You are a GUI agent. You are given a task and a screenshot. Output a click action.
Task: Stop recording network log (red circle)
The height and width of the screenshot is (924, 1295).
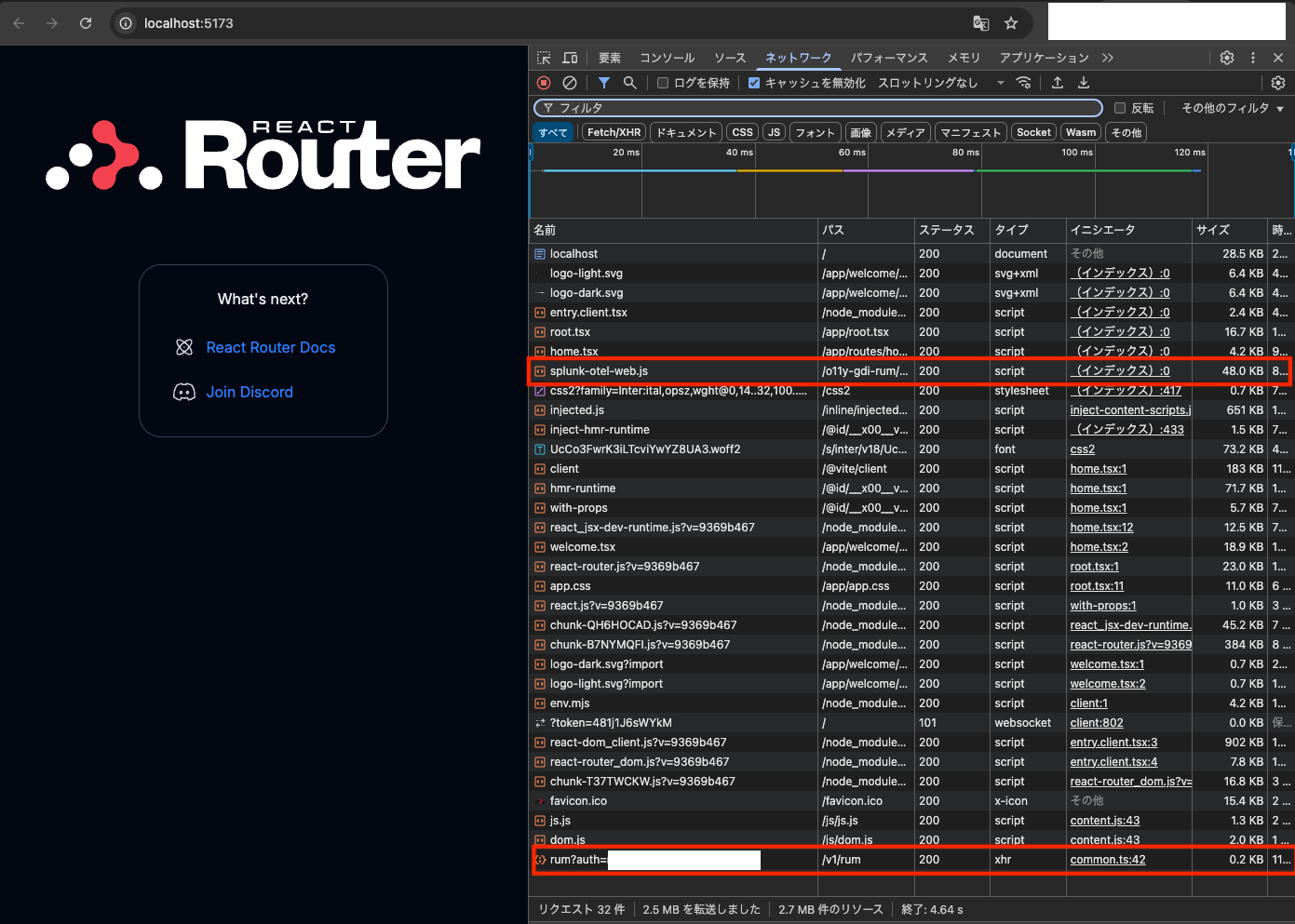(x=544, y=83)
